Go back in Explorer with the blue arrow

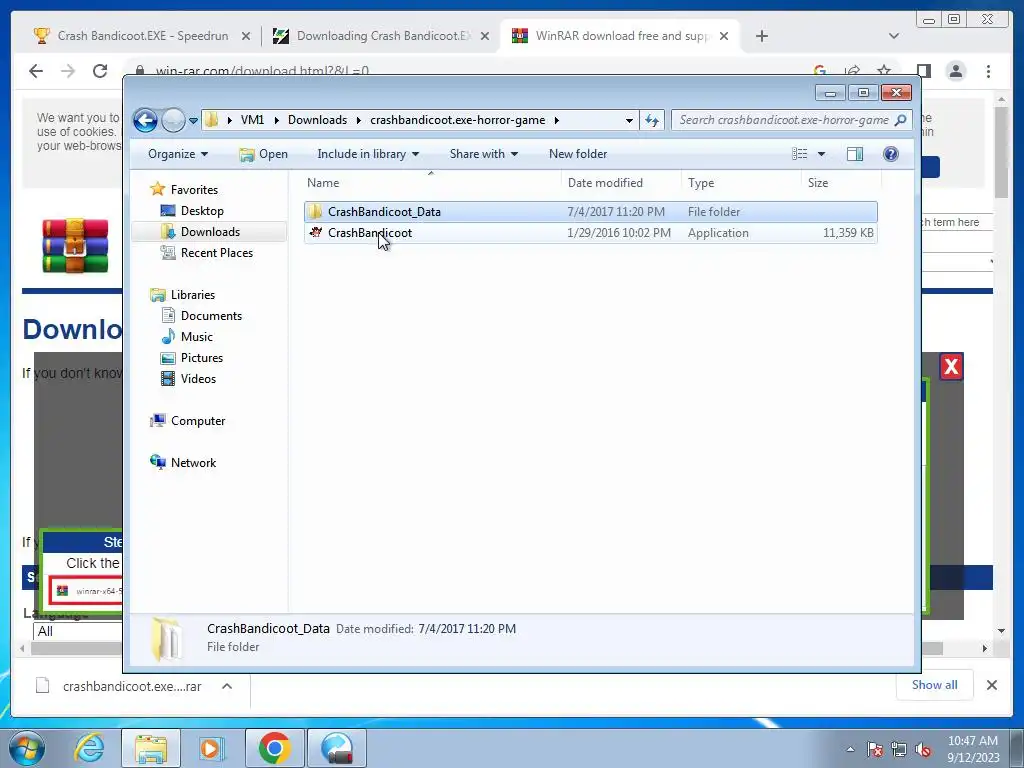(x=145, y=120)
